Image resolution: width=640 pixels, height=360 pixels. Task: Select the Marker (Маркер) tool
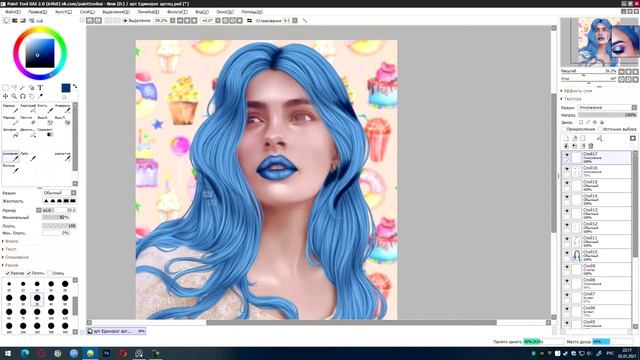pyautogui.click(x=11, y=120)
